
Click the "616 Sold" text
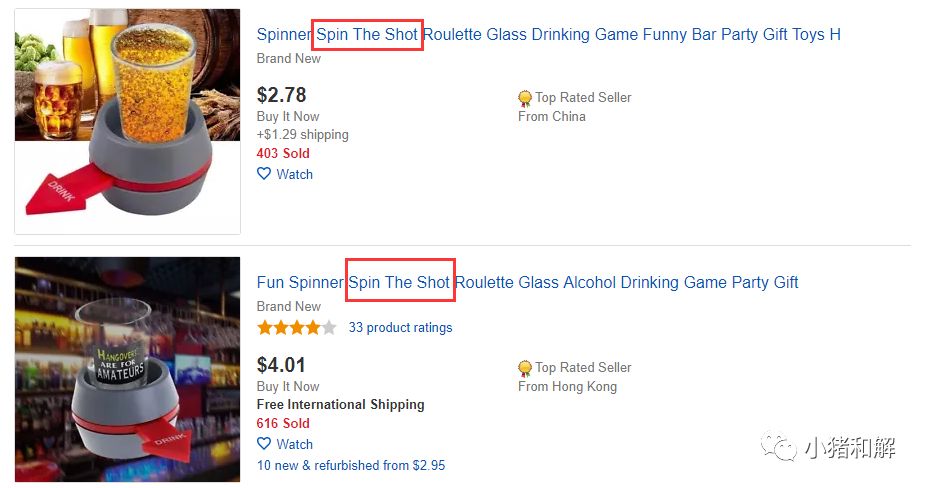tap(283, 423)
